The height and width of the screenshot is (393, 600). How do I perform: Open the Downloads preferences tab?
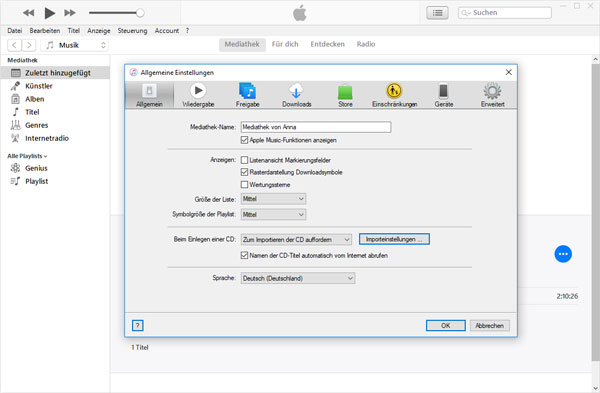[297, 95]
